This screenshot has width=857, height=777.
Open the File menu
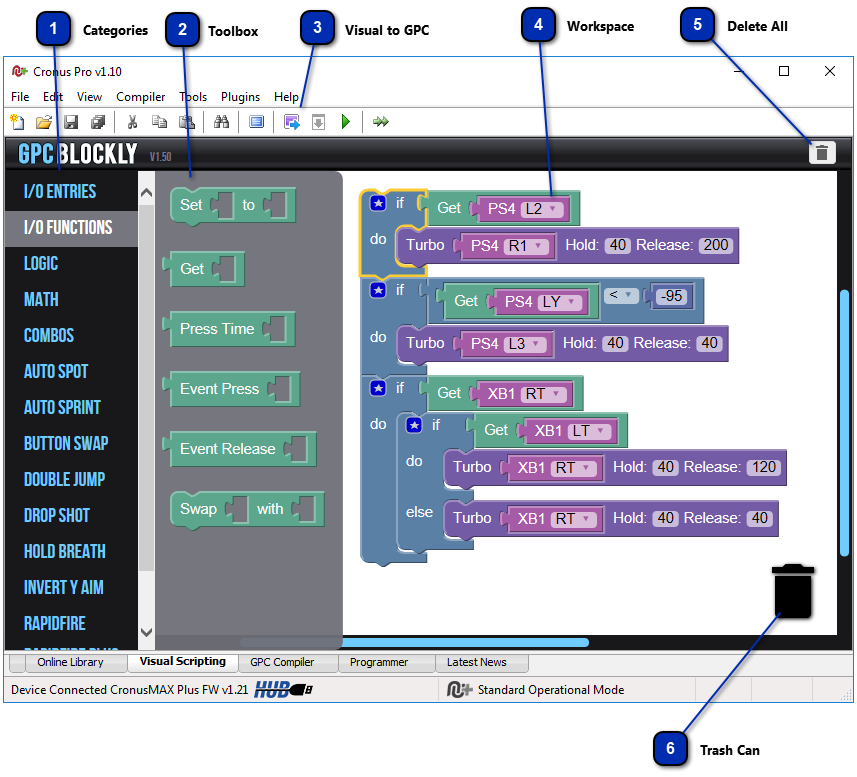pyautogui.click(x=20, y=97)
